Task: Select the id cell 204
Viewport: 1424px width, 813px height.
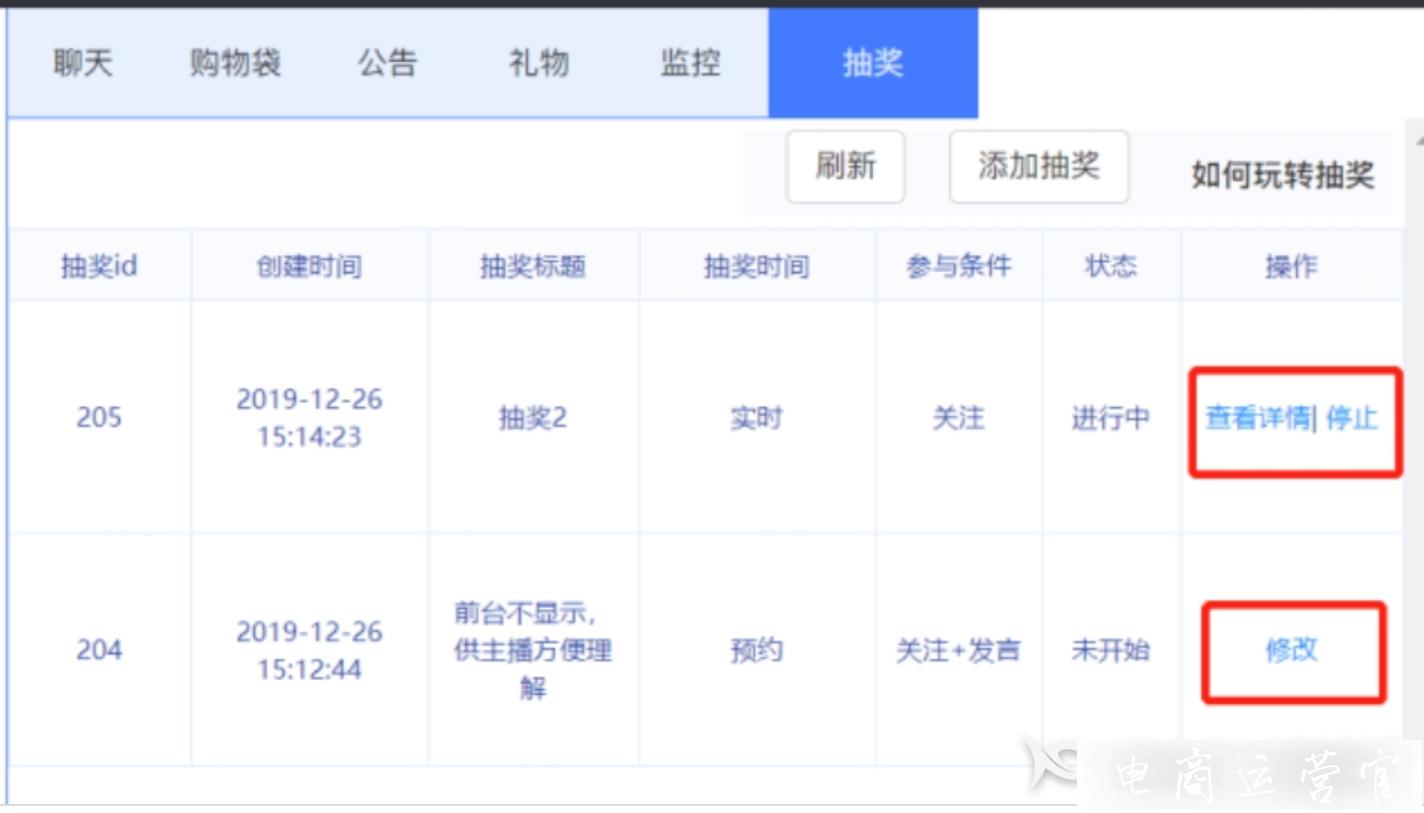Action: (x=99, y=650)
